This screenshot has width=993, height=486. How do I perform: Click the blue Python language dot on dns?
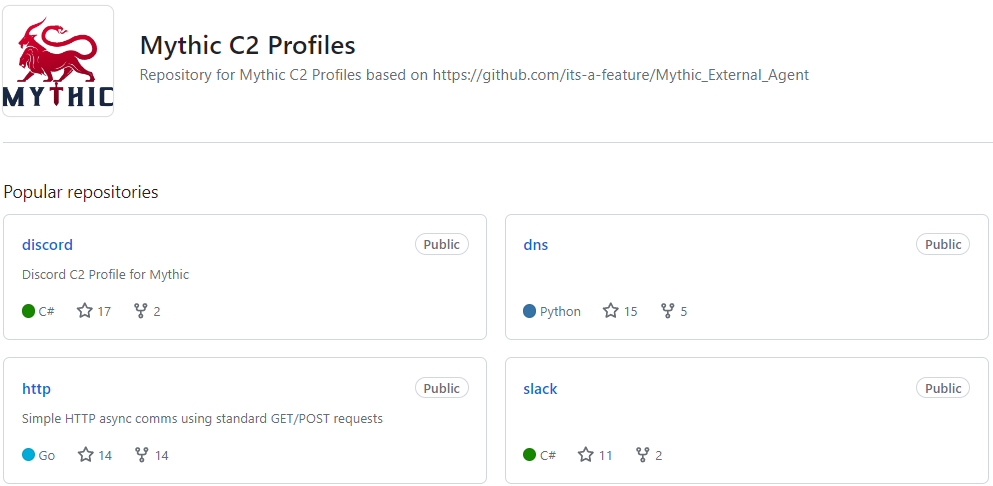point(530,311)
